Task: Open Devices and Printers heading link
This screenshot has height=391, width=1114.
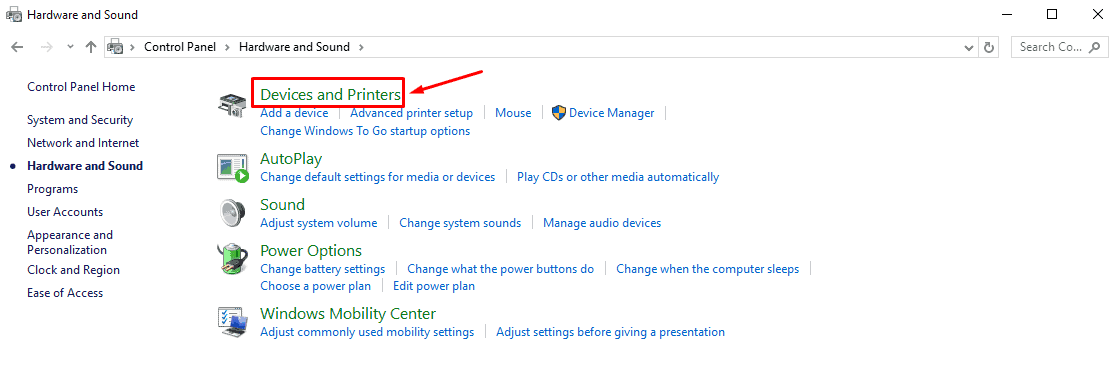Action: coord(331,94)
